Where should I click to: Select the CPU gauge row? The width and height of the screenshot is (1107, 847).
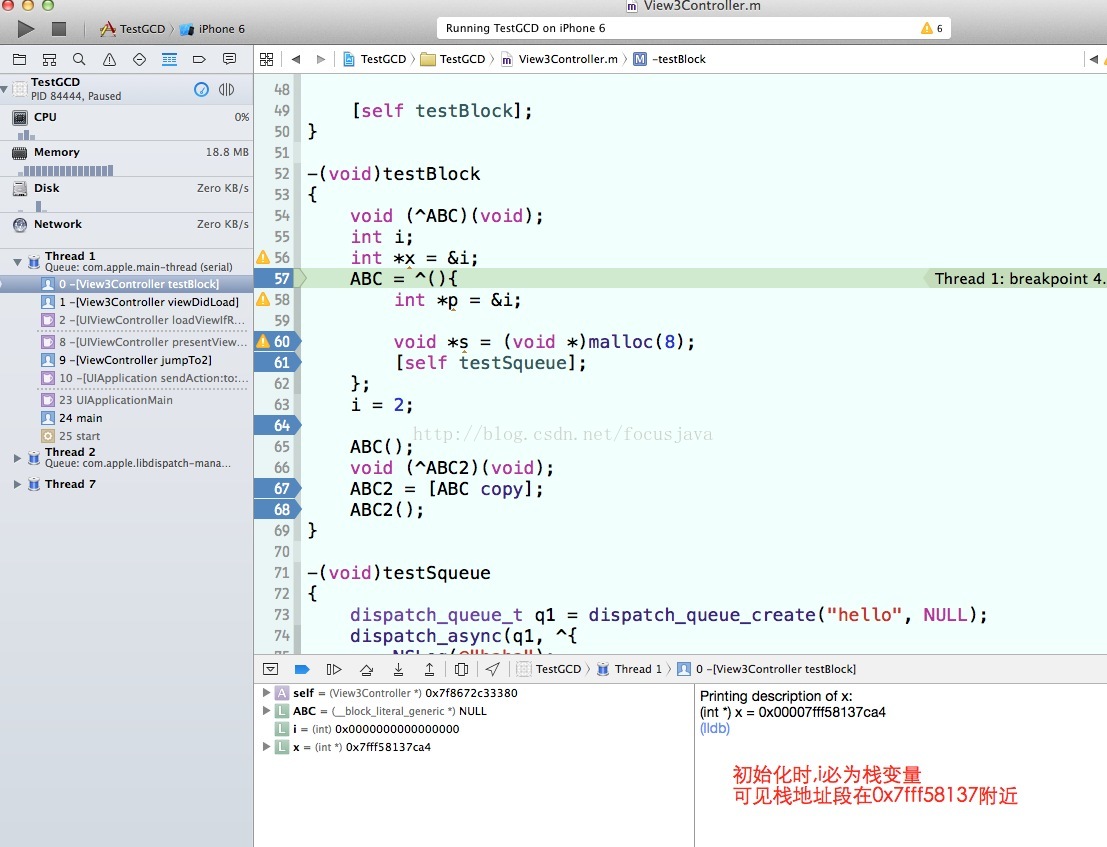tap(127, 123)
